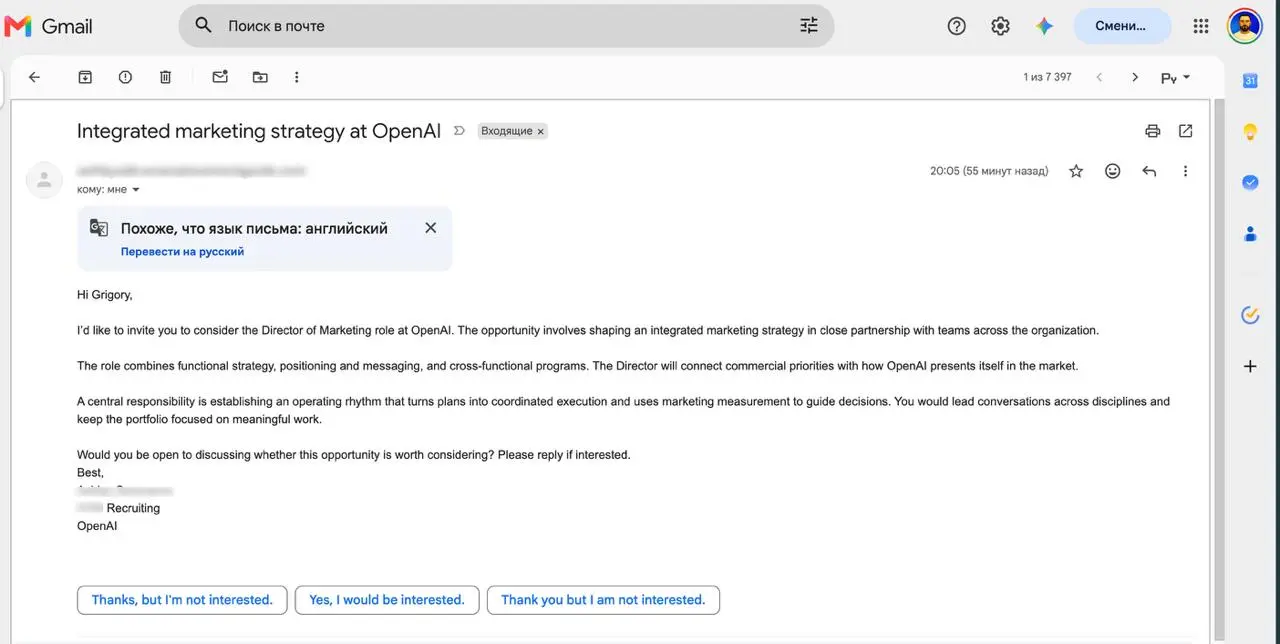
Task: Click subject 'Integrated marketing strategy at OpenAI'
Action: 259,131
